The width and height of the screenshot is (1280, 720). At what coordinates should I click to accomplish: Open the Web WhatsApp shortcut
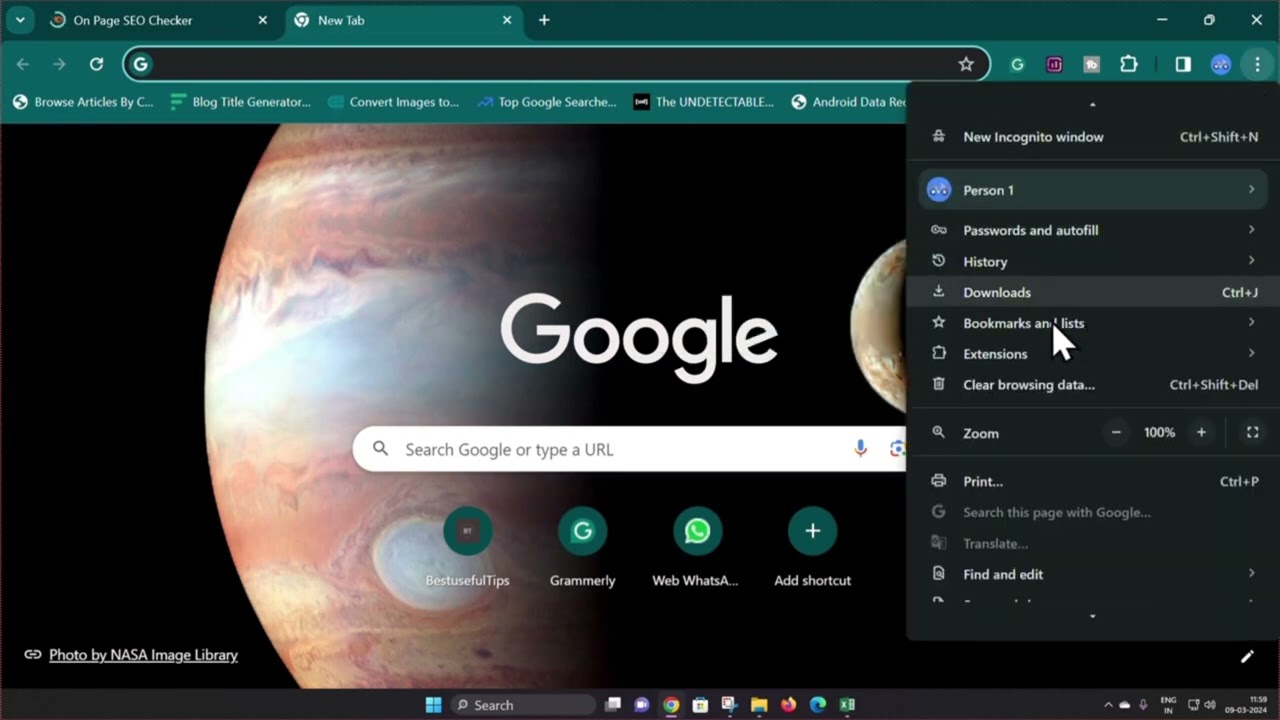(697, 548)
